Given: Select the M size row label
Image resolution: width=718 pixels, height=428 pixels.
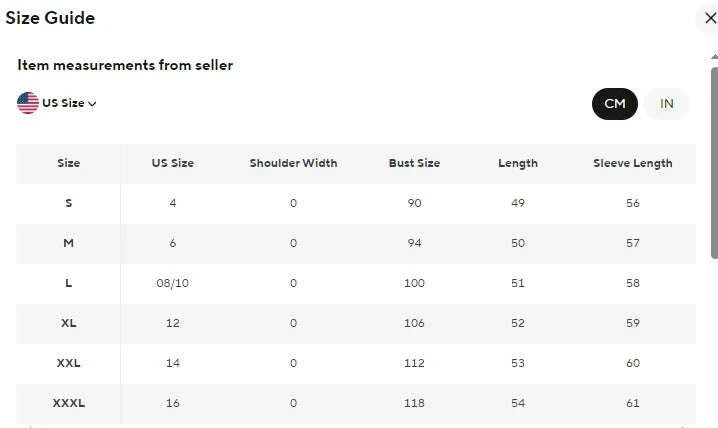Looking at the screenshot, I should point(69,243).
